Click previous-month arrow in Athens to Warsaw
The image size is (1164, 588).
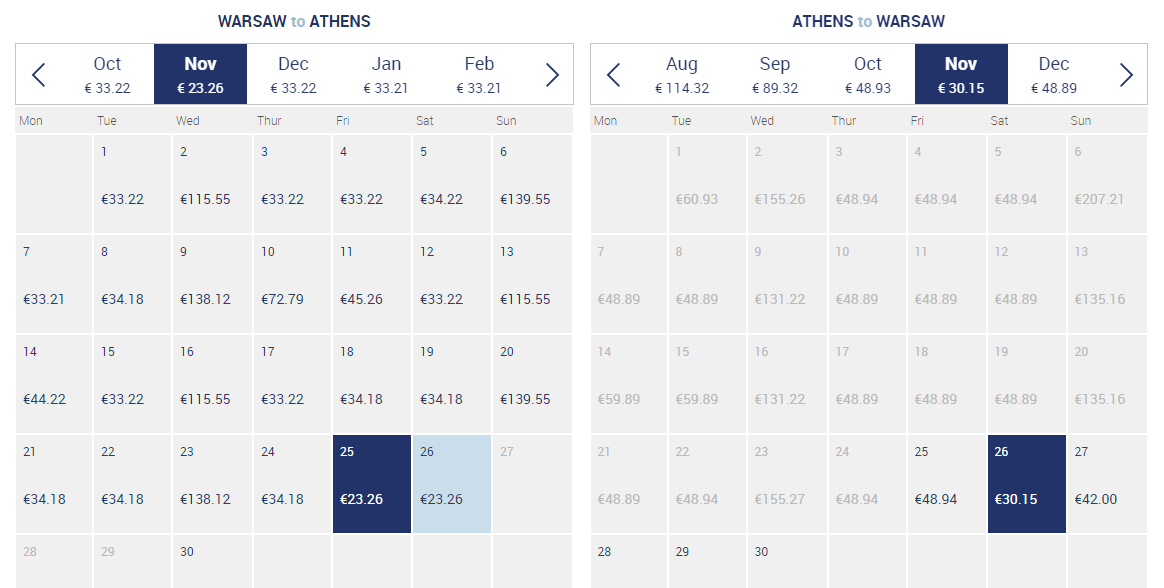(613, 74)
